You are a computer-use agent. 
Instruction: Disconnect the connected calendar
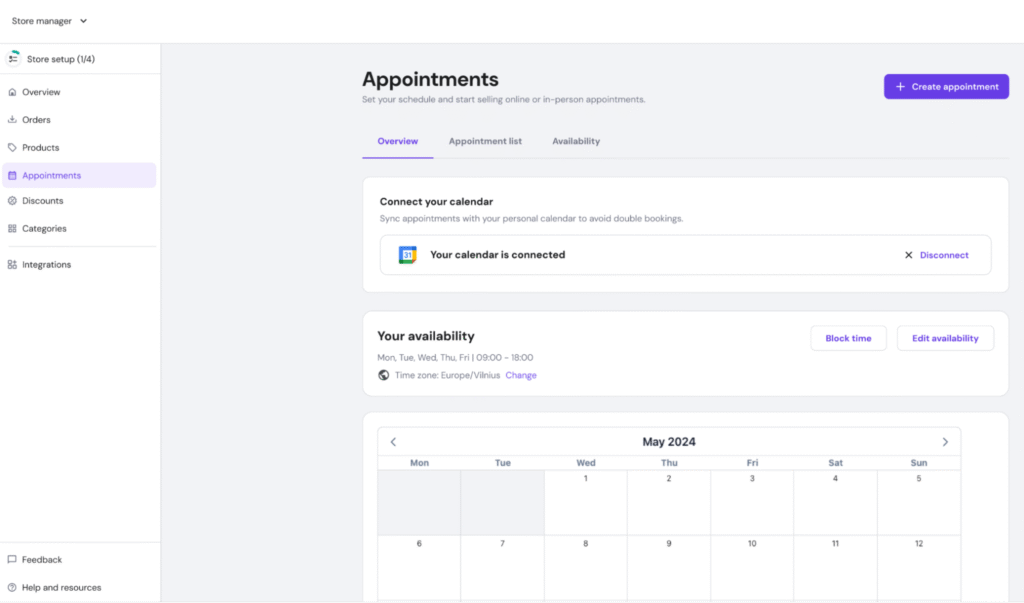[x=937, y=255]
